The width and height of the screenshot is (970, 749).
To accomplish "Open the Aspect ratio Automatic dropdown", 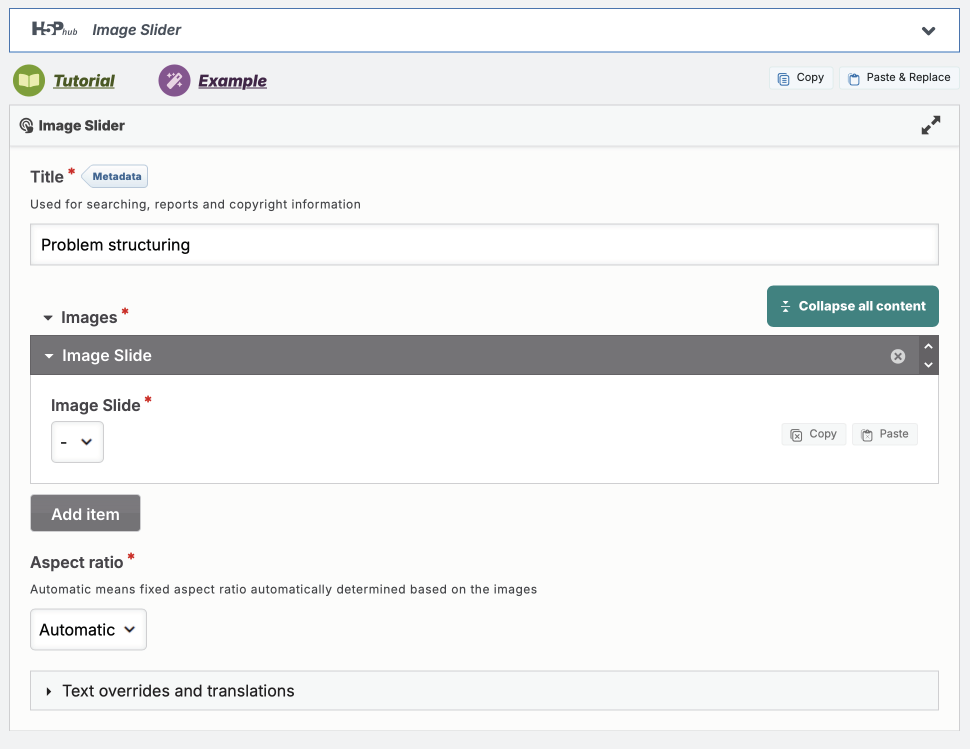I will point(88,630).
